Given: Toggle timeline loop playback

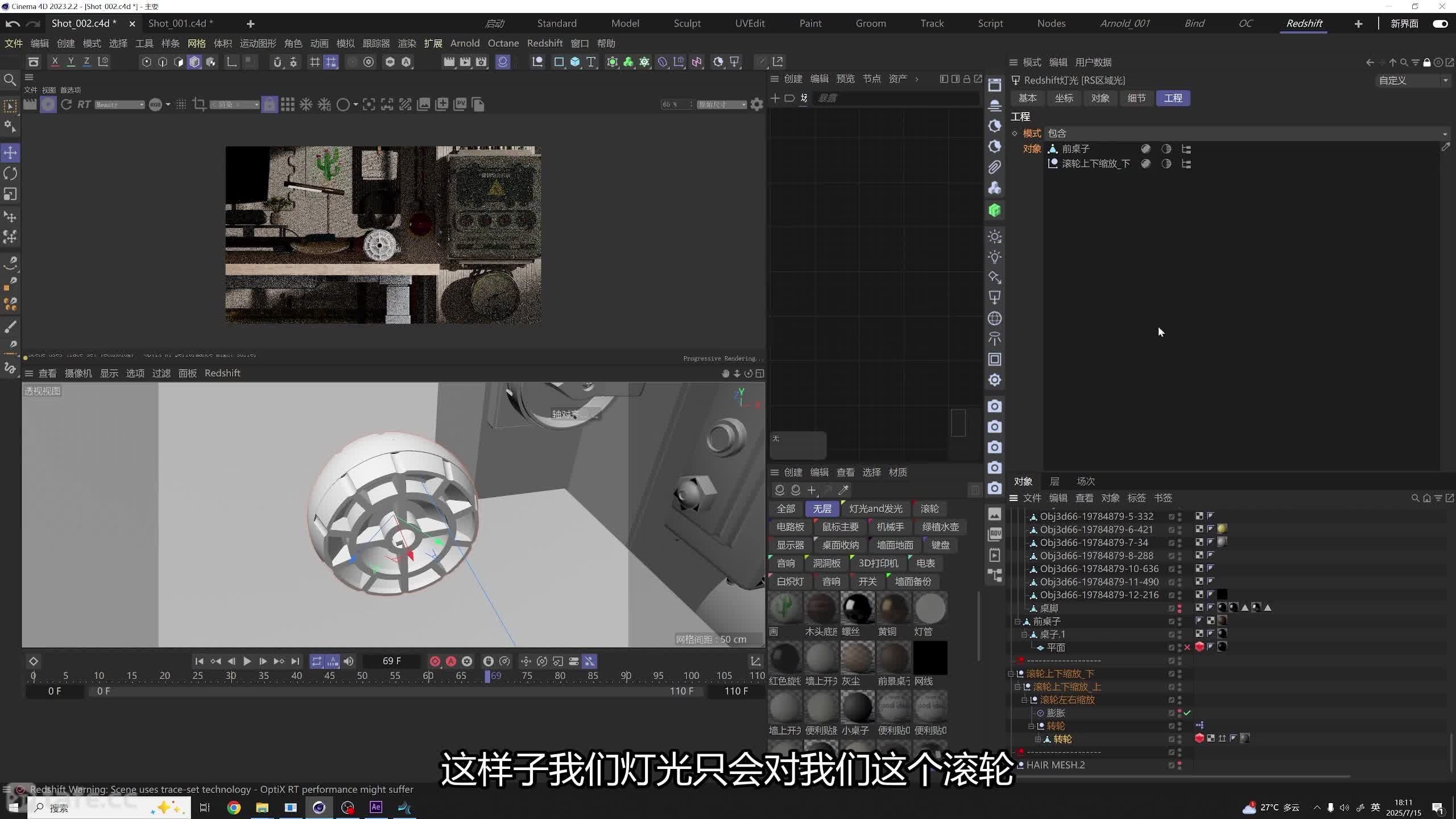Looking at the screenshot, I should [x=317, y=661].
